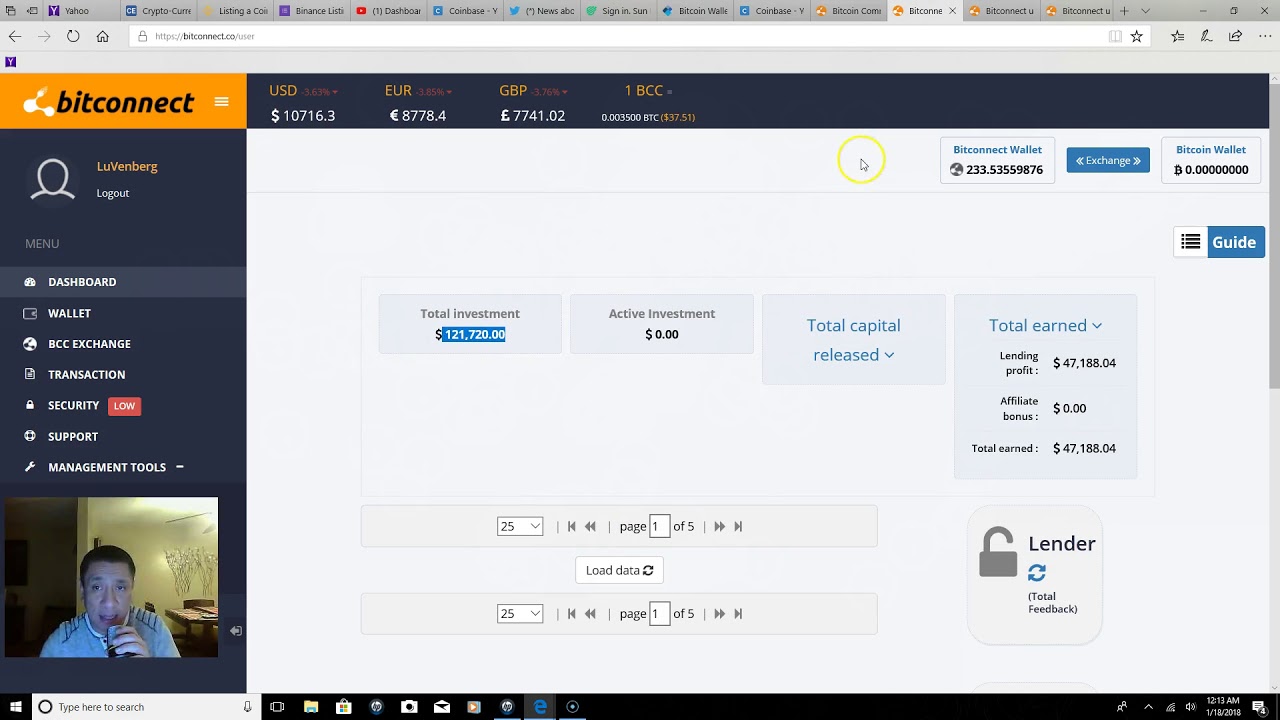Go to BCC Exchange in sidebar
This screenshot has width=1280, height=720.
[89, 344]
